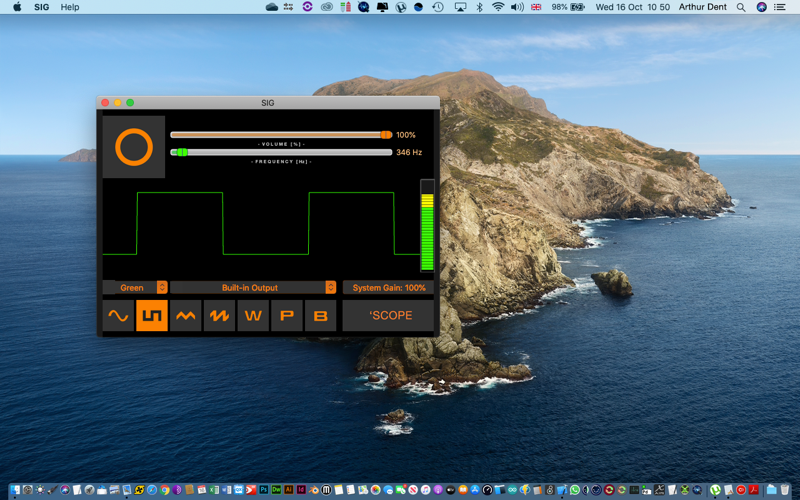Click the stepper arrows beside Built-in Output
800x500 pixels.
click(x=331, y=287)
